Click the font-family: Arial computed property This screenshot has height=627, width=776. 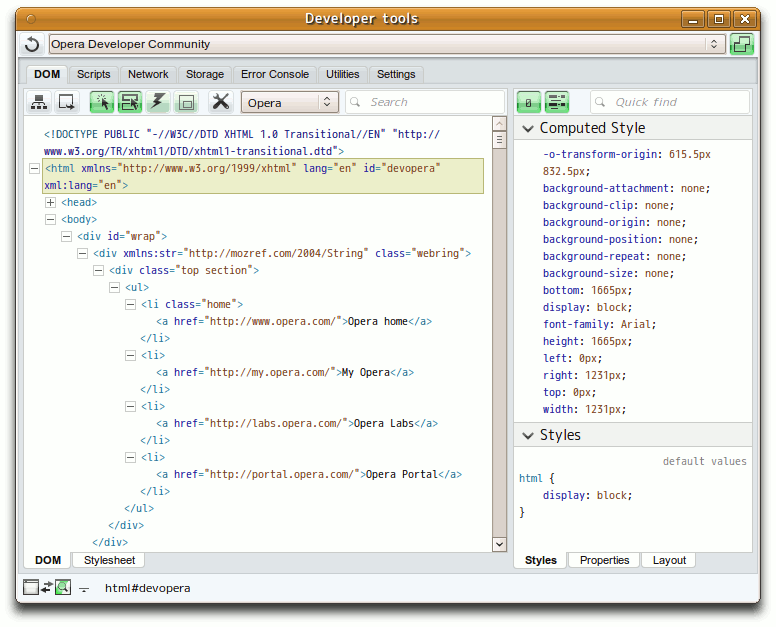coord(599,325)
